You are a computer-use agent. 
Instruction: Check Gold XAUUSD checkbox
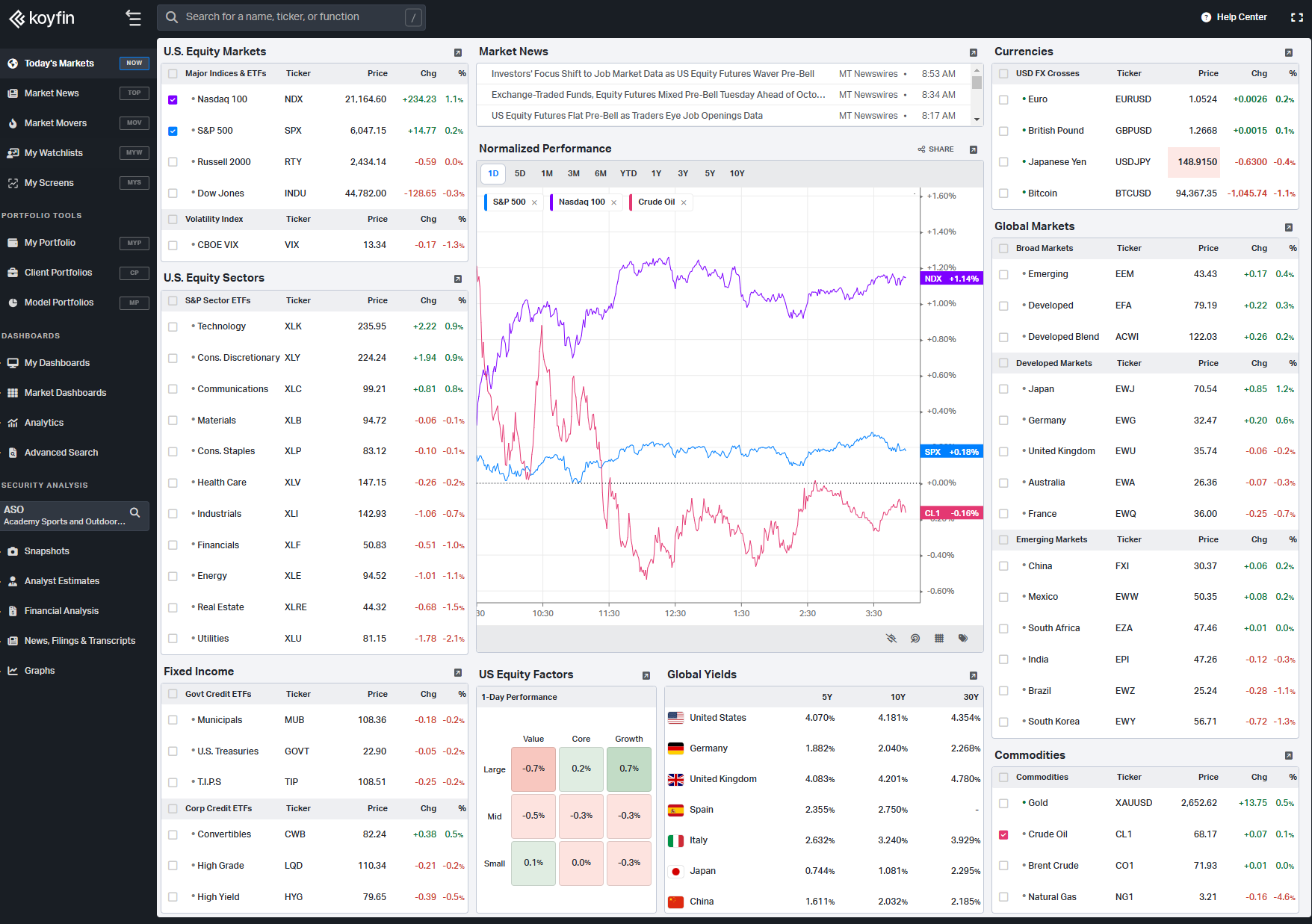[x=1003, y=803]
